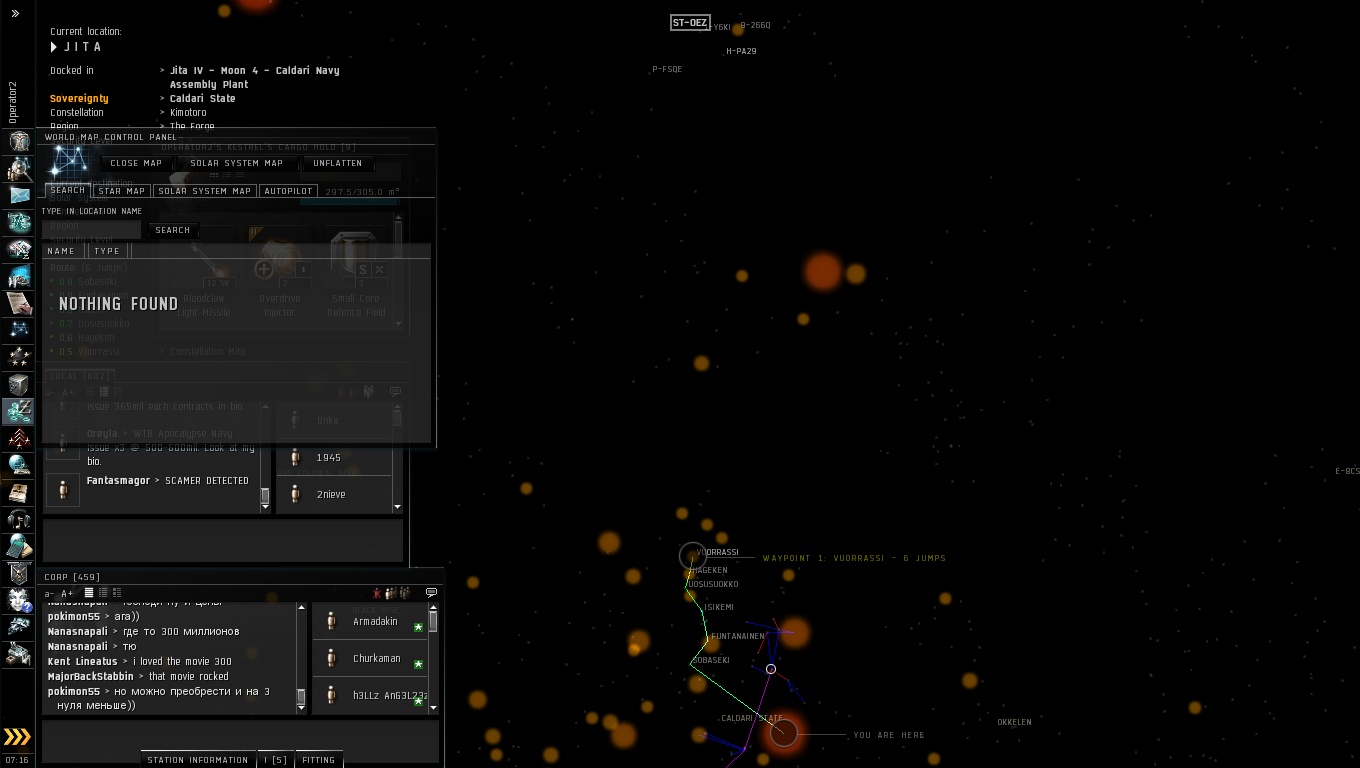The height and width of the screenshot is (768, 1360).
Task: Select the Corp [459] chat tab
Action: tap(72, 577)
